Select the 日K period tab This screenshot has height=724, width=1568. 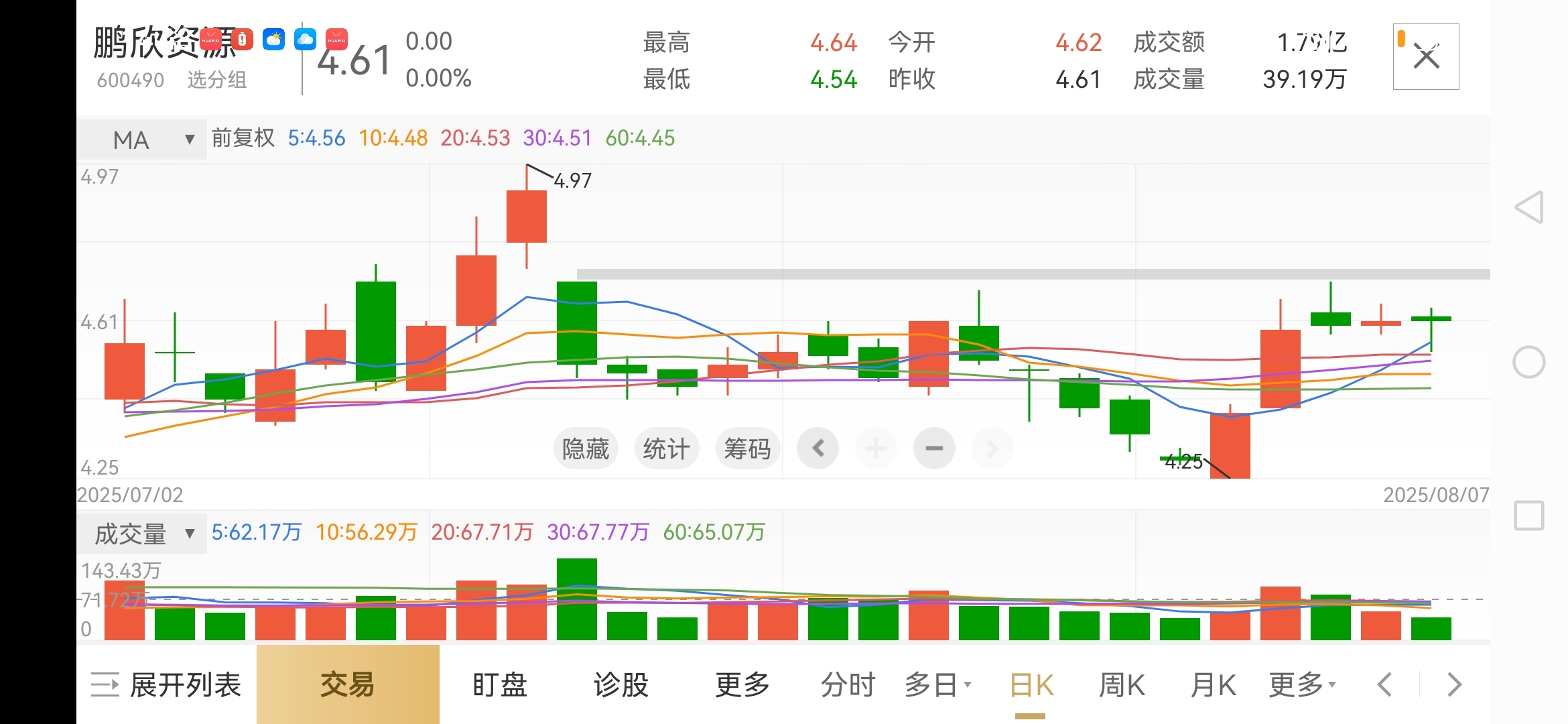tap(1031, 685)
